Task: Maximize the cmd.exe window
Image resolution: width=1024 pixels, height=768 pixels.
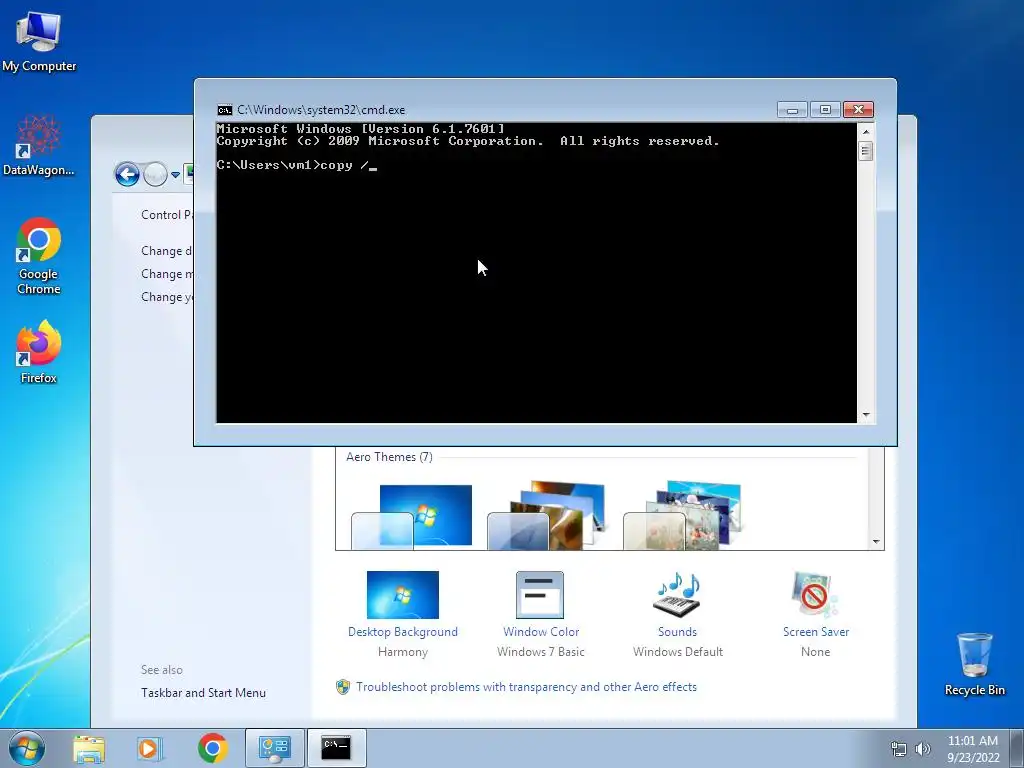Action: point(825,110)
